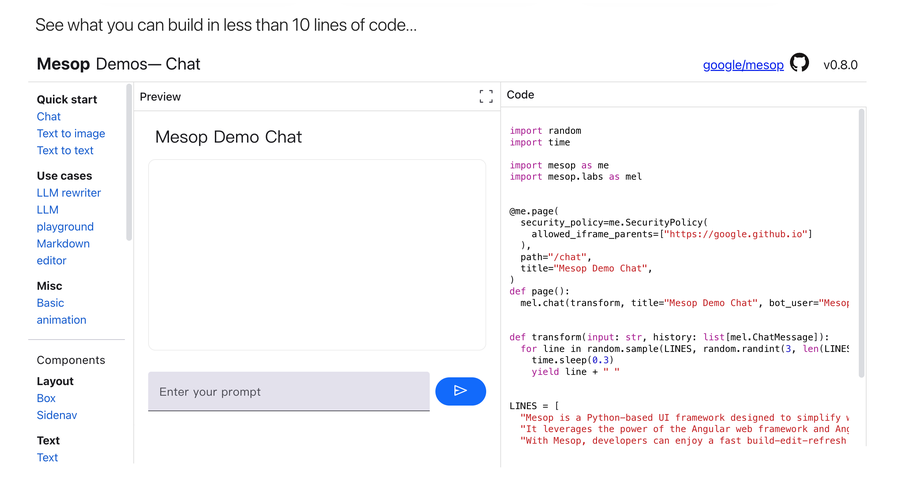Click the v0.8.0 version label

[841, 65]
